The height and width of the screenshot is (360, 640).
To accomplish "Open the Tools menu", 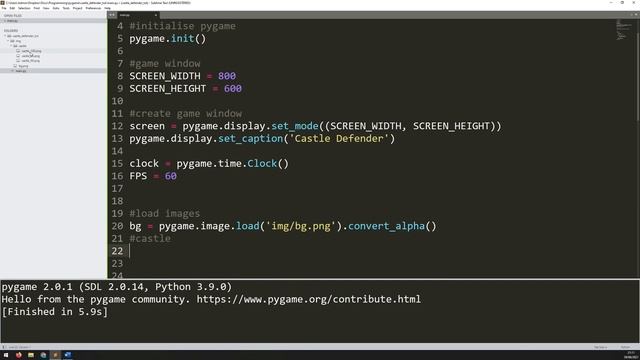I will 66,8.
